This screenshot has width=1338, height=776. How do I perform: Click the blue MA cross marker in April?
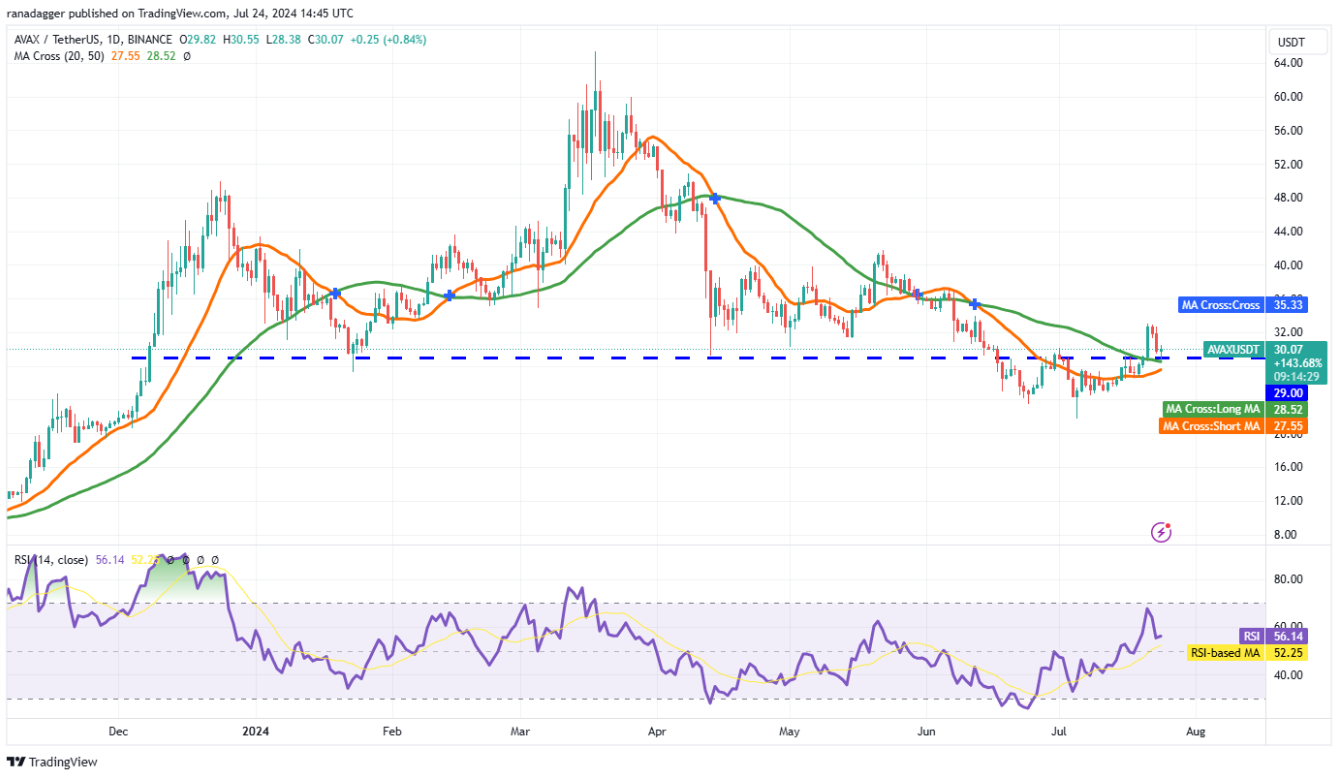pos(715,199)
